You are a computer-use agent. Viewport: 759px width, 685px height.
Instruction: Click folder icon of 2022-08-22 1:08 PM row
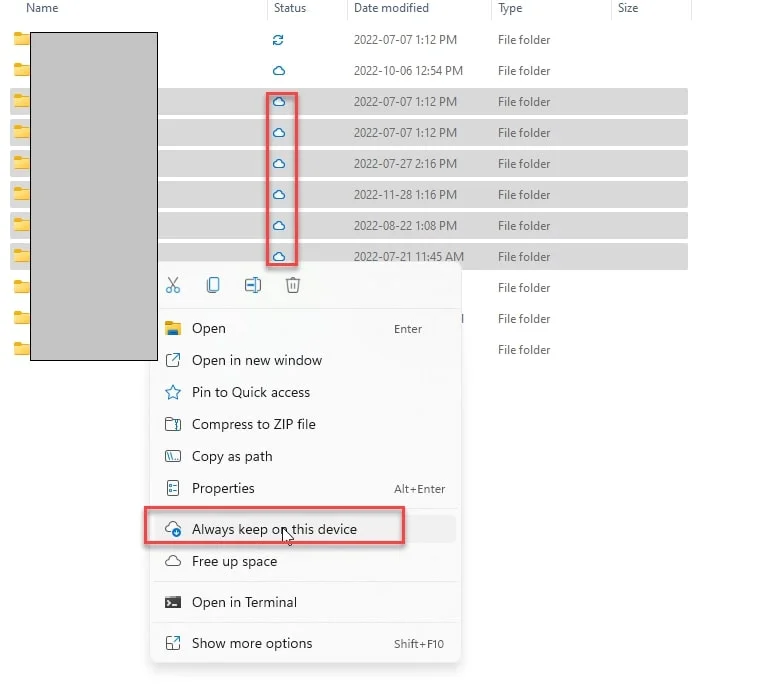point(21,225)
